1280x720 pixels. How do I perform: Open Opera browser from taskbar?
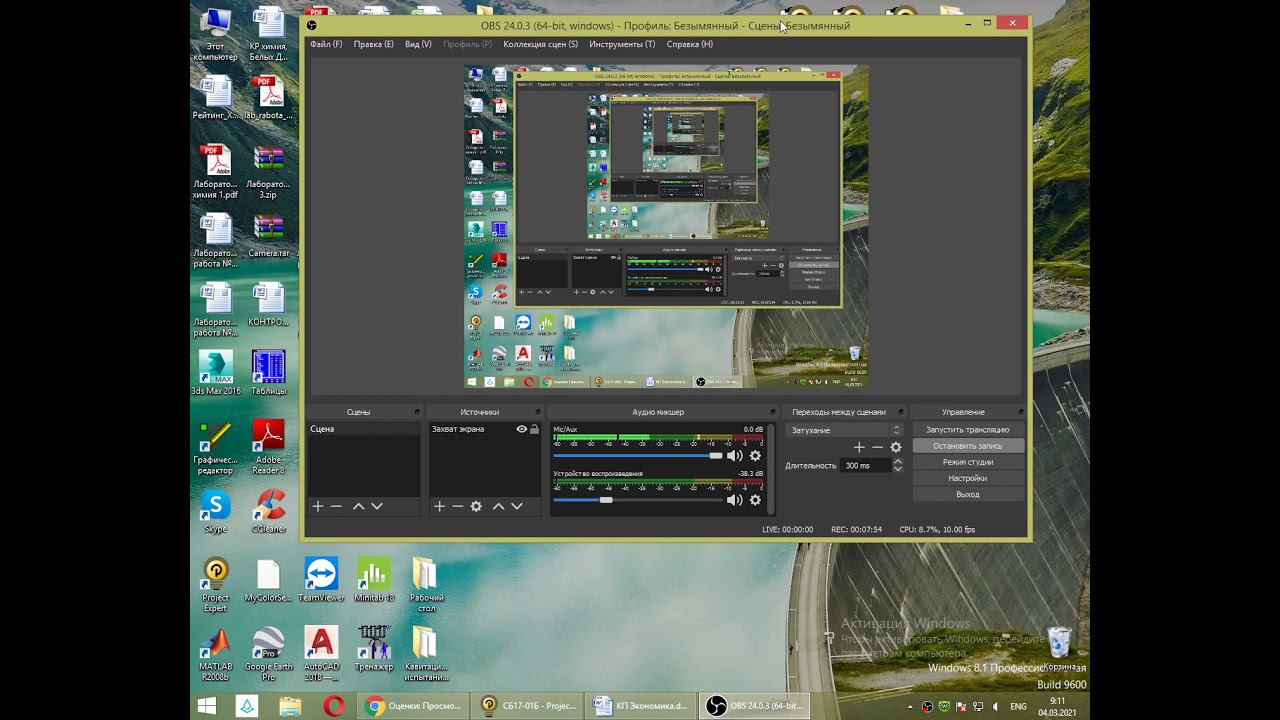[x=334, y=706]
